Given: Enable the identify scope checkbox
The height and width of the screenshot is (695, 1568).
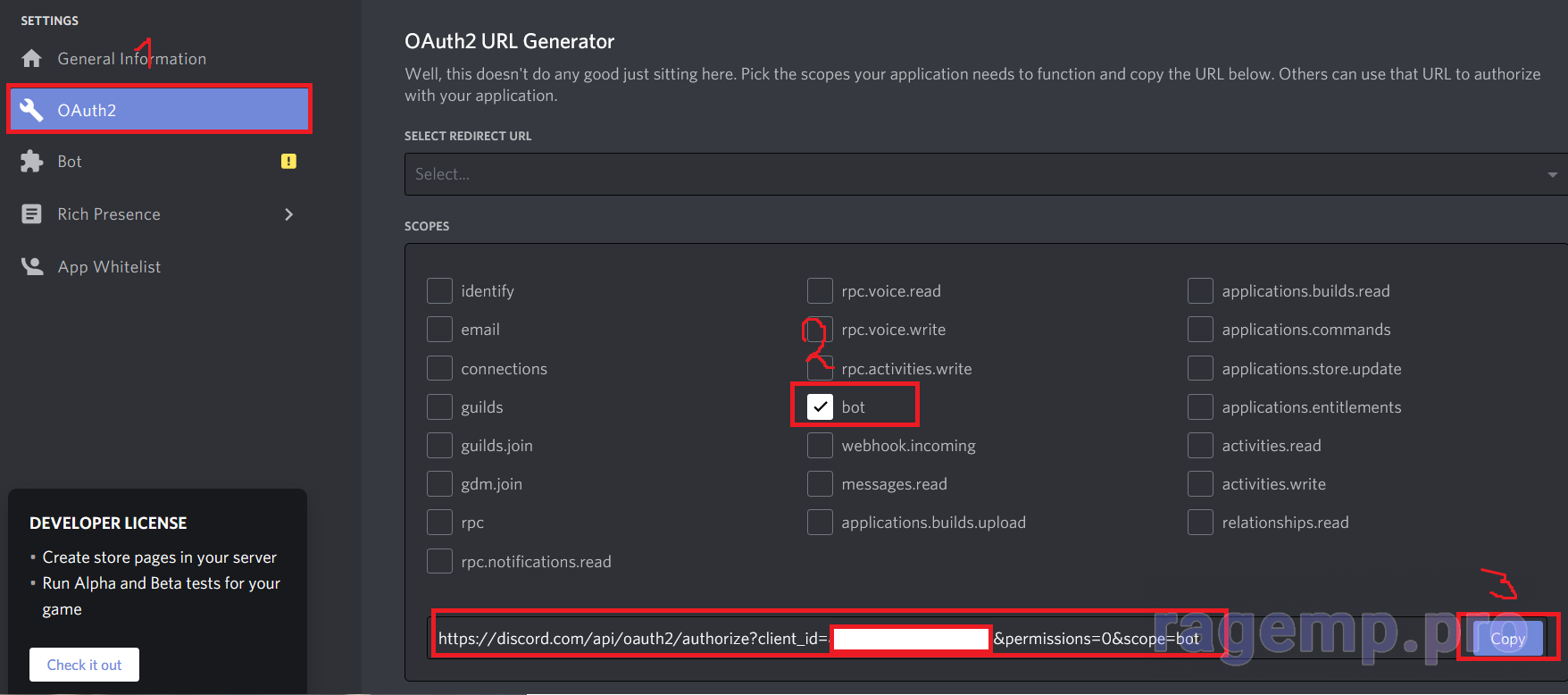Looking at the screenshot, I should click(x=439, y=291).
